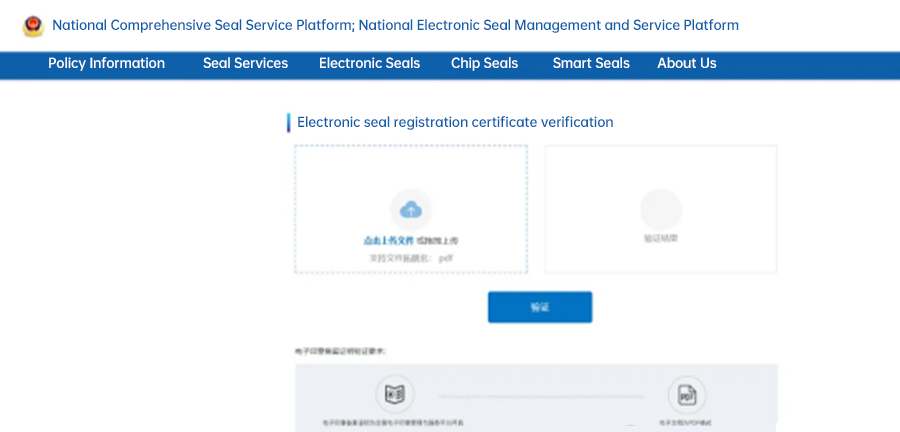Navigate to Smart Seals
Screen dimensions: 900x432
(591, 63)
